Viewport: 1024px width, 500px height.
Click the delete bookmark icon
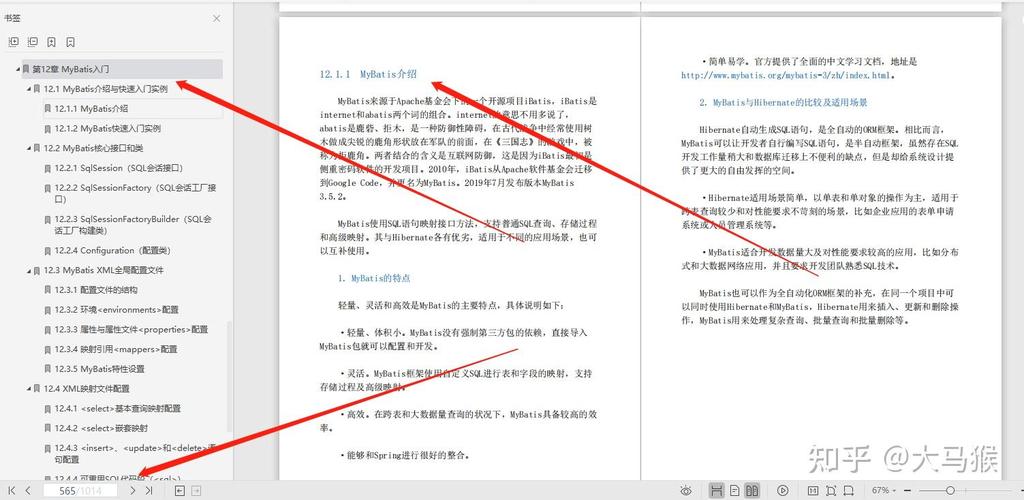pyautogui.click(x=70, y=42)
